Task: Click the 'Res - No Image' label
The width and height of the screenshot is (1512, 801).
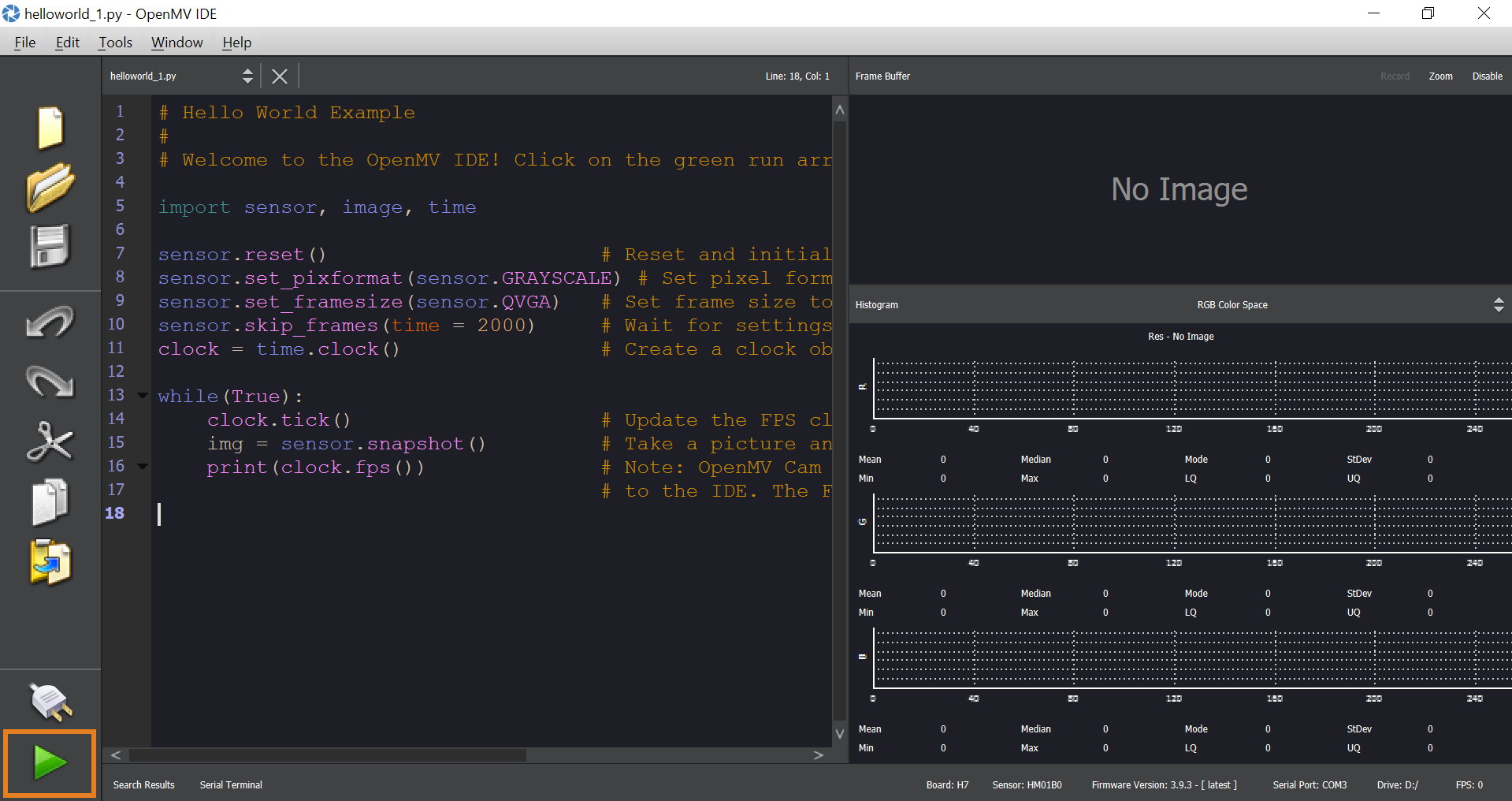Action: pos(1180,337)
